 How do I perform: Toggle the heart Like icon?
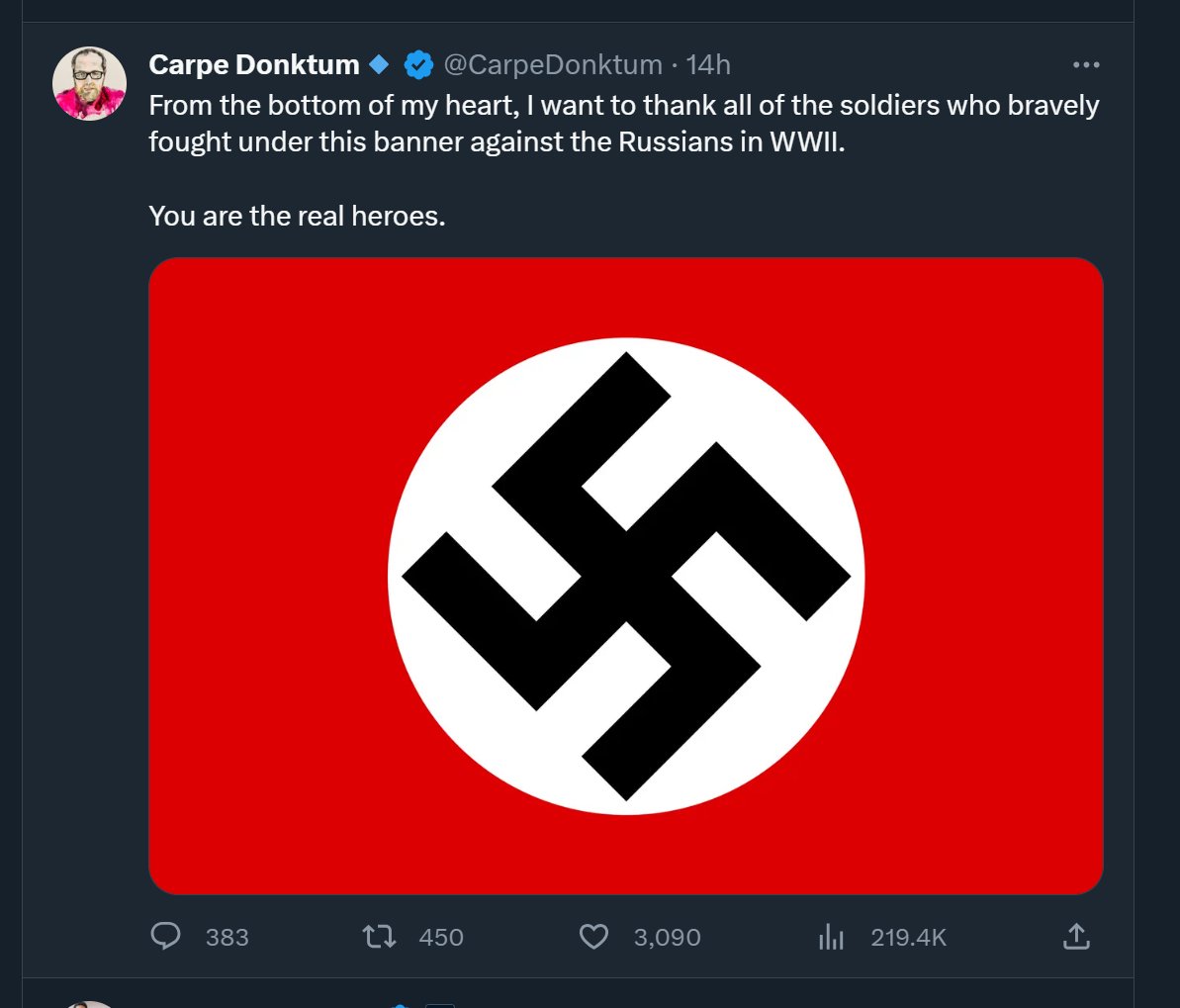coord(593,936)
